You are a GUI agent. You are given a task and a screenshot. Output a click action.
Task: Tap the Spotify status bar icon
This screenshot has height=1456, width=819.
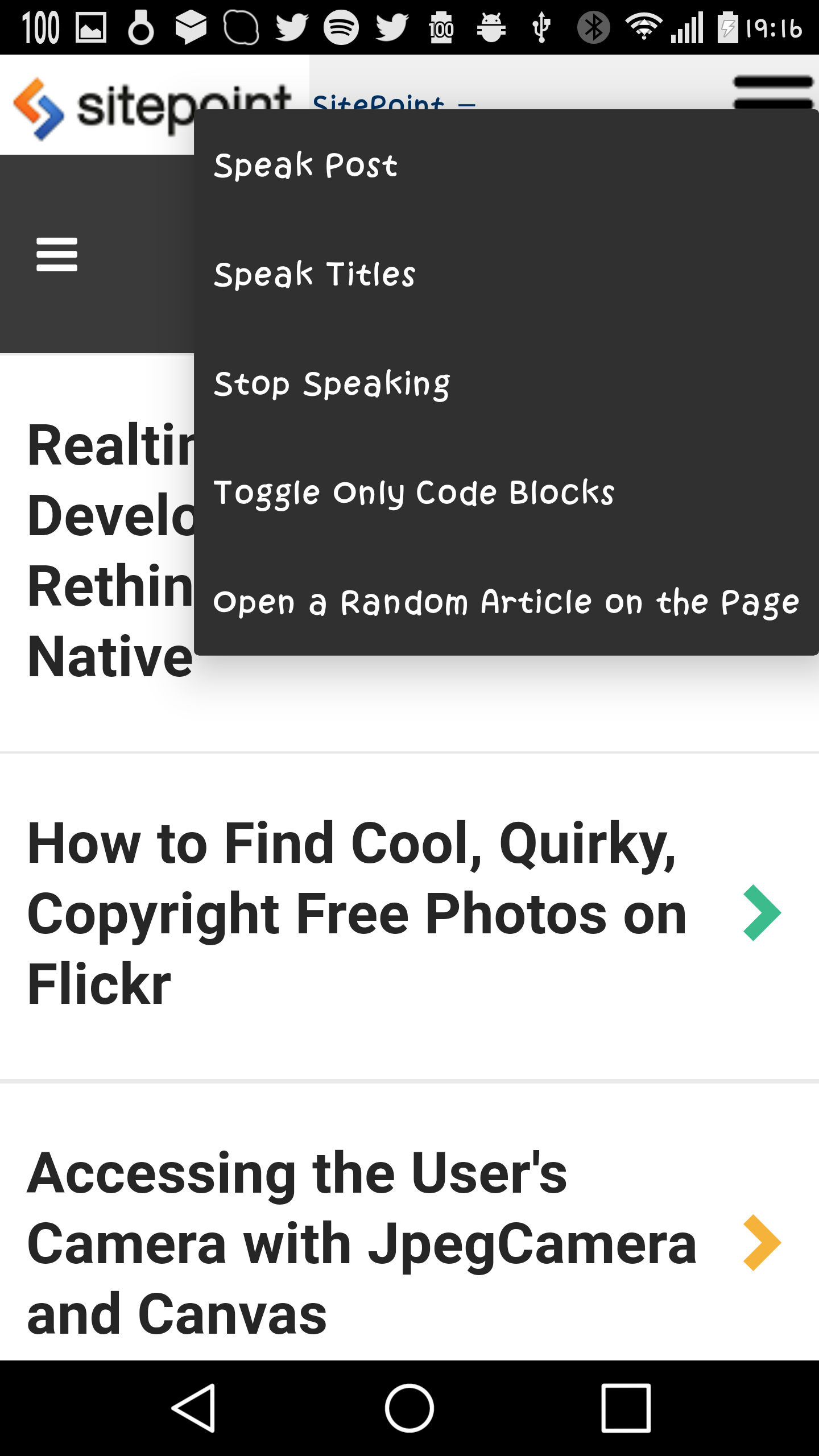pyautogui.click(x=341, y=27)
